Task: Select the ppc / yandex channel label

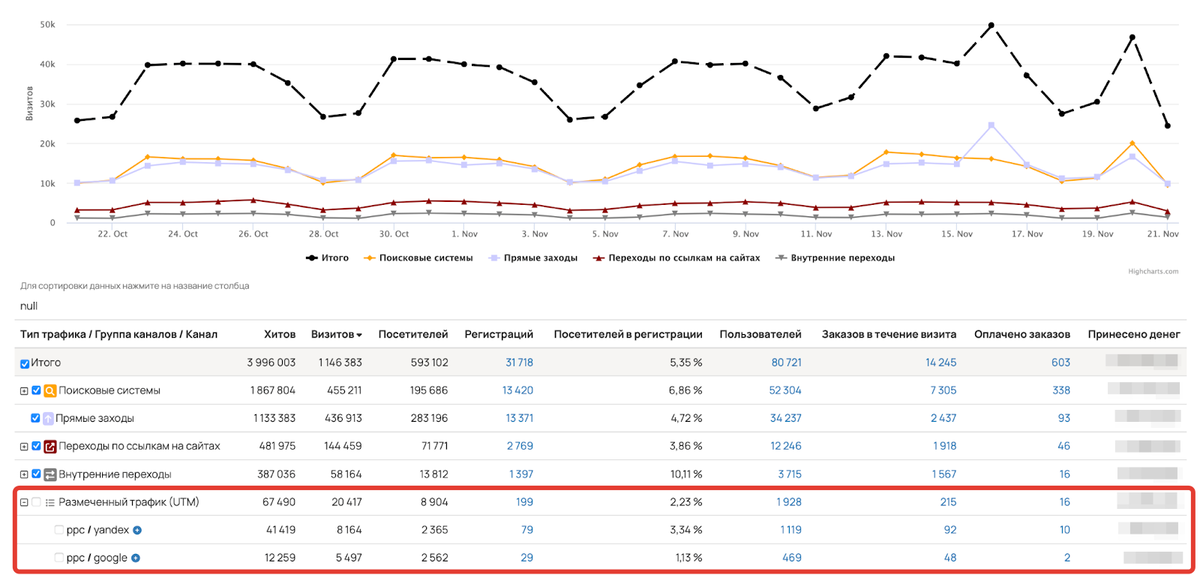Action: tap(98, 530)
